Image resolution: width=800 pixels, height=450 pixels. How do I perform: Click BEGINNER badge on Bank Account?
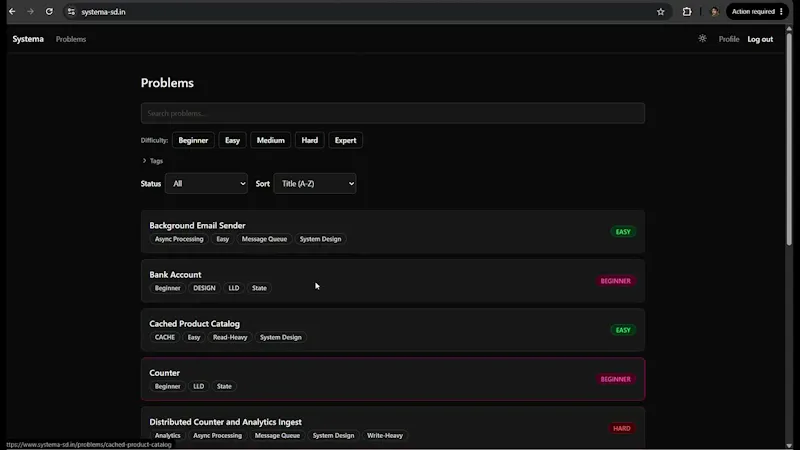[x=616, y=281]
